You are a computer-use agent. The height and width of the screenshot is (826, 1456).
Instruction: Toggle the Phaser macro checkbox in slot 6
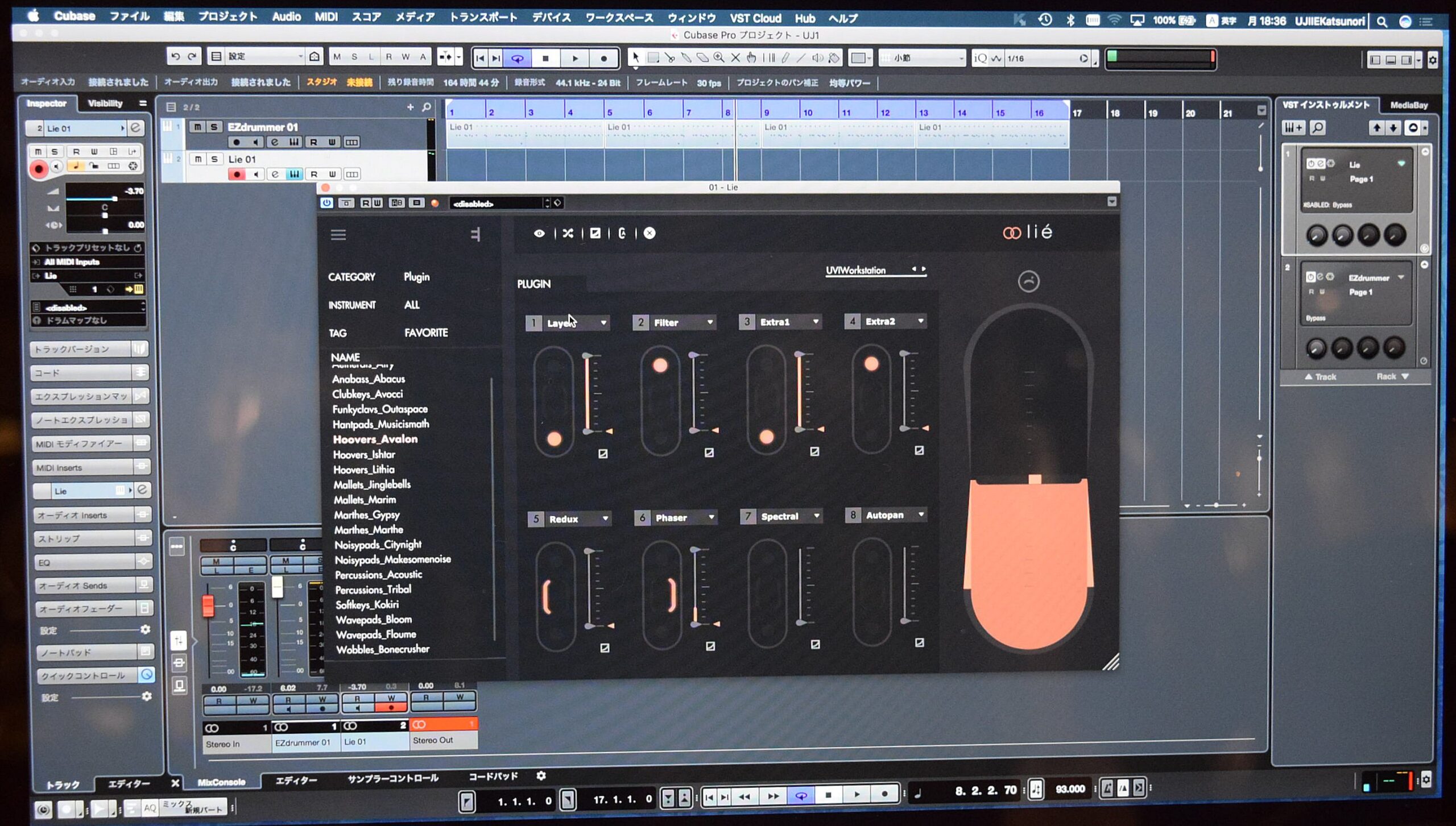pyautogui.click(x=710, y=646)
